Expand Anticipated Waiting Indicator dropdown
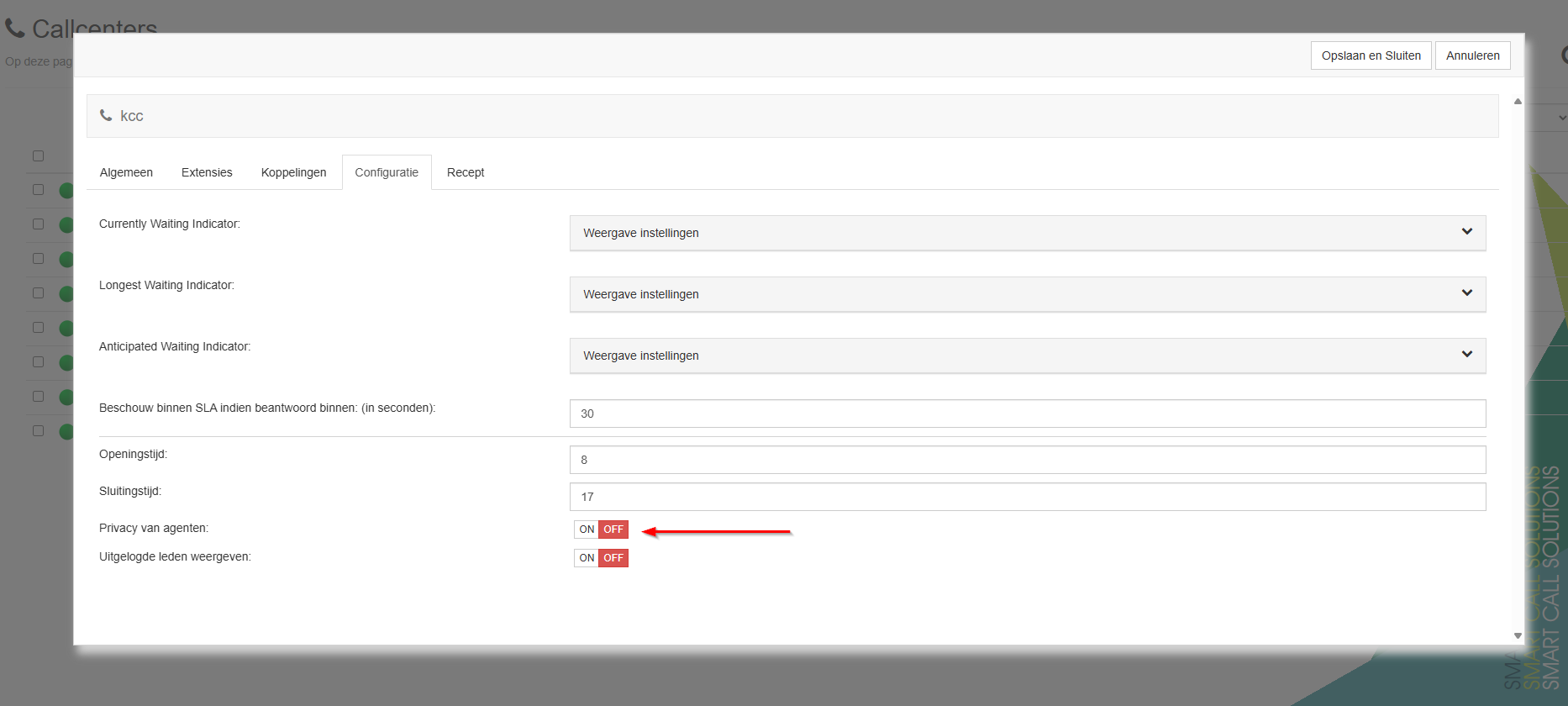1568x706 pixels. click(1027, 356)
